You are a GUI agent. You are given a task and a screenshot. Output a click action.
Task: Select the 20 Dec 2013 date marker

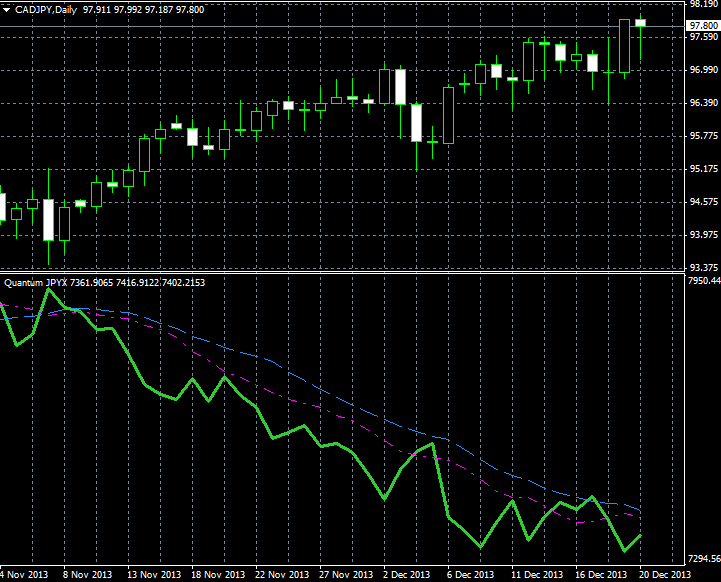(x=665, y=575)
